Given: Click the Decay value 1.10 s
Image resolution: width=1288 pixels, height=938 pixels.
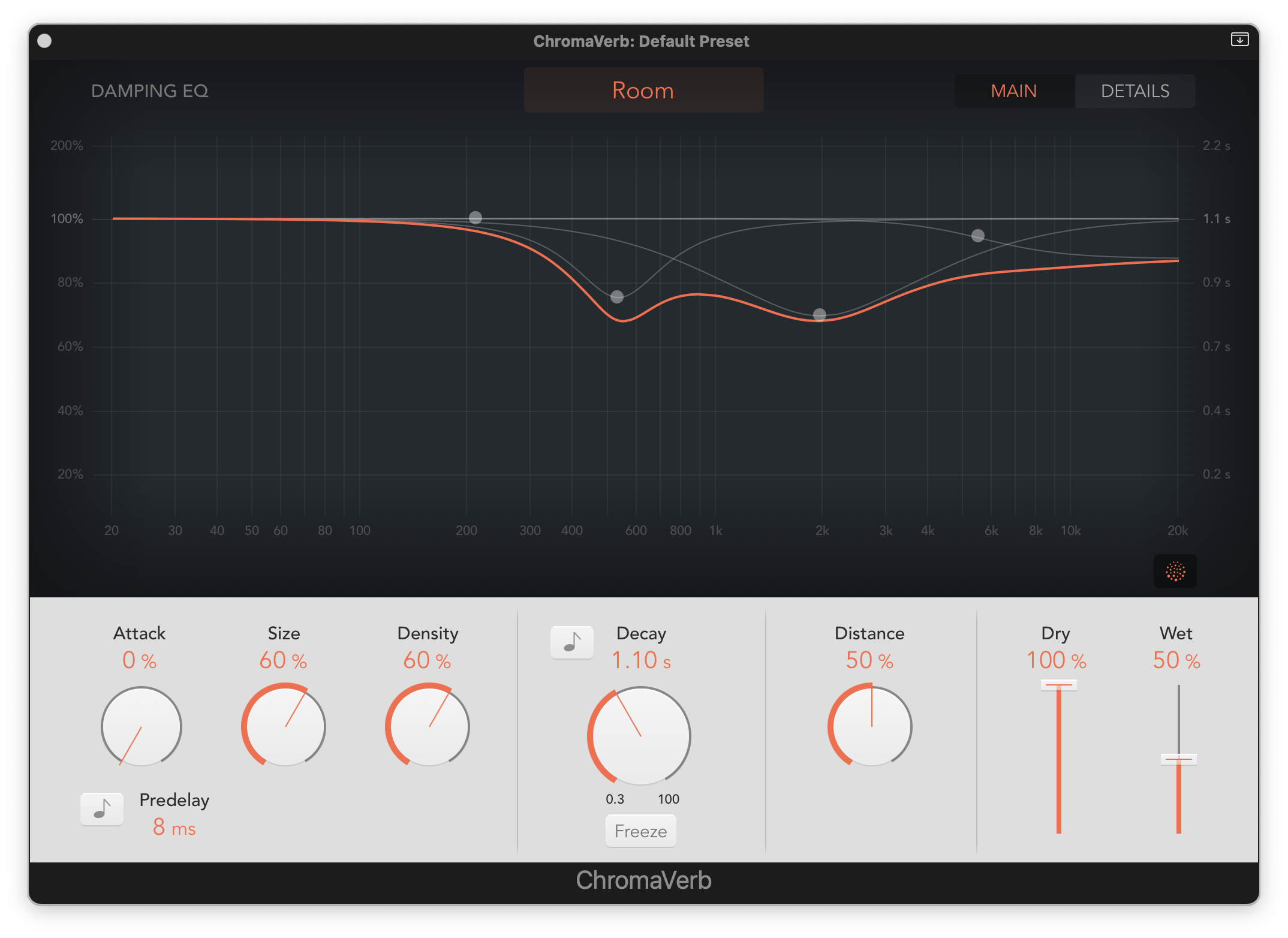Looking at the screenshot, I should [x=641, y=661].
